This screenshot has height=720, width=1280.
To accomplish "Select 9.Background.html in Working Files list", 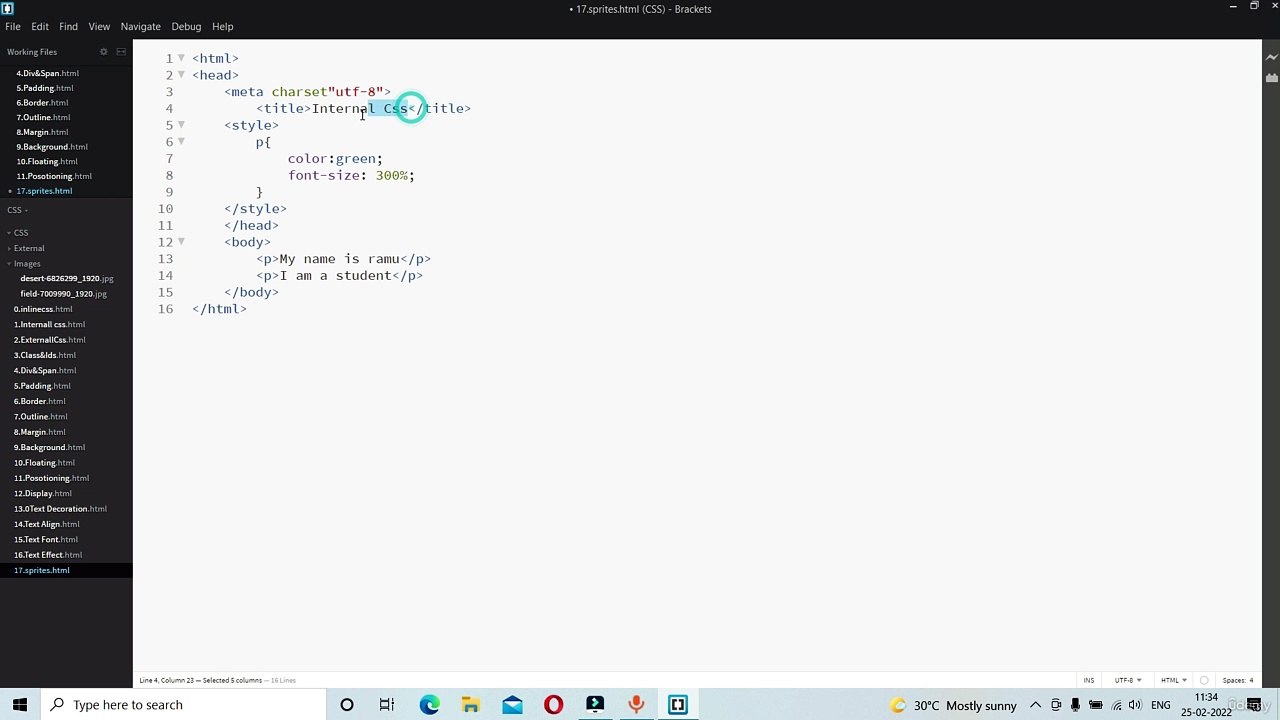I will click(52, 147).
